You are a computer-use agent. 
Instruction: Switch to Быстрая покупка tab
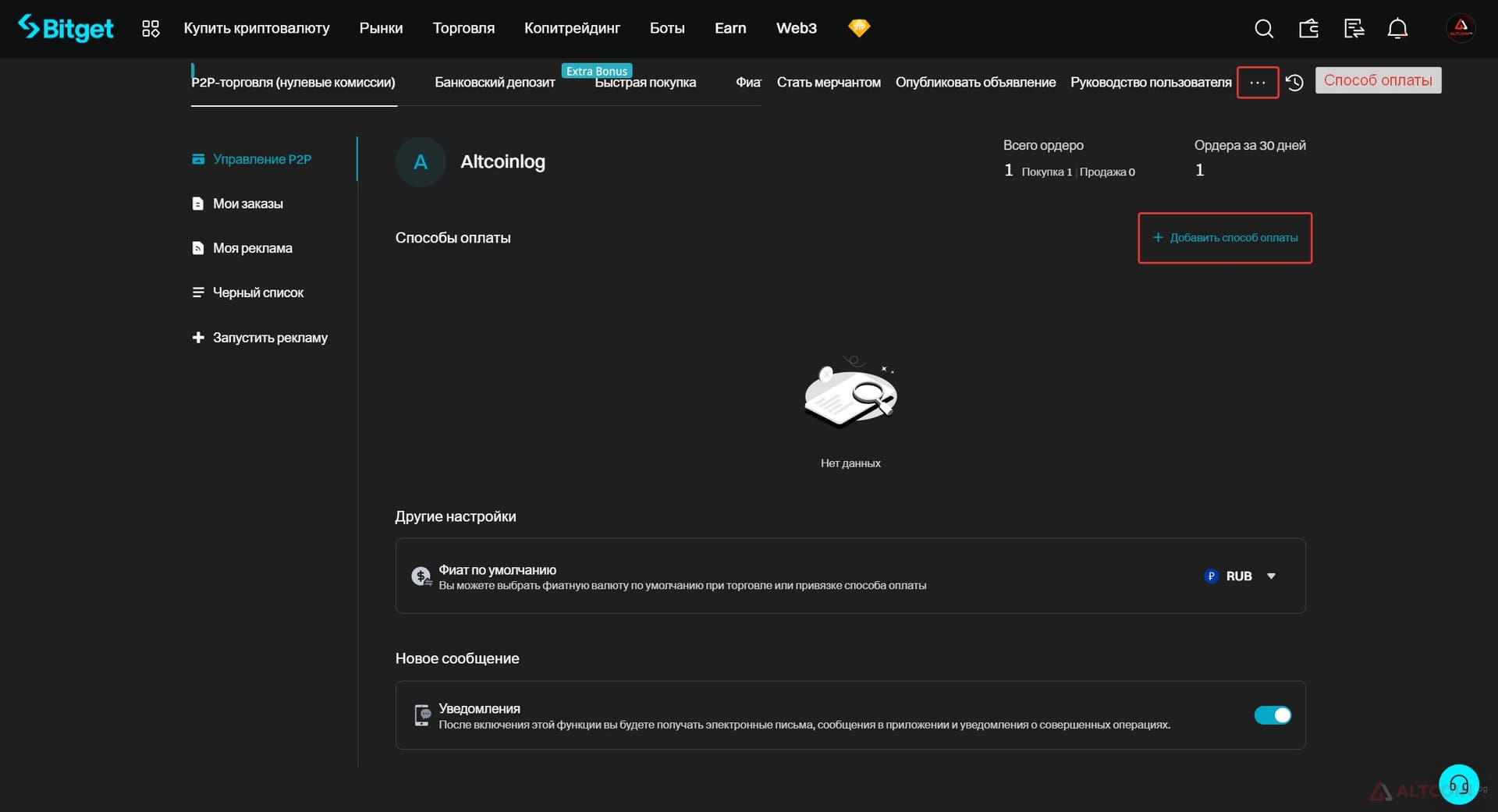point(645,83)
